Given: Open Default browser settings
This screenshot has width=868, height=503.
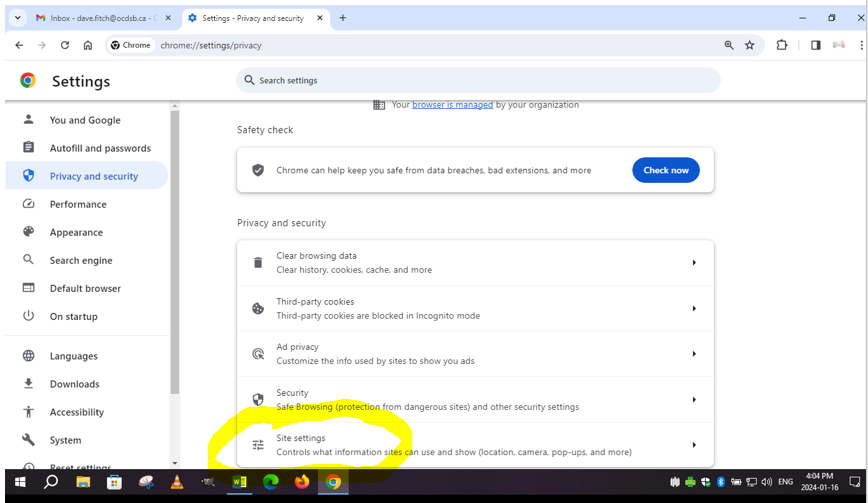Looking at the screenshot, I should (86, 288).
